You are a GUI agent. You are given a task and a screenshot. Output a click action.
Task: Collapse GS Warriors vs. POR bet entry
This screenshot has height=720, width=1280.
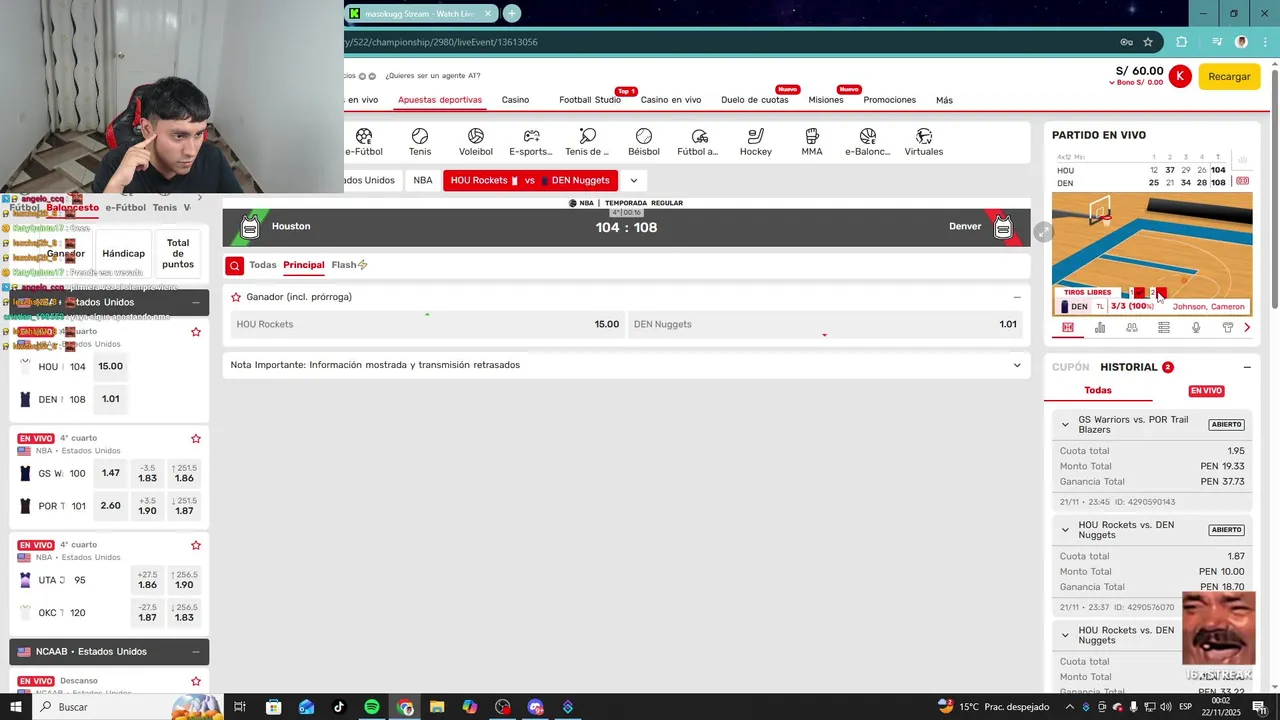coord(1065,424)
